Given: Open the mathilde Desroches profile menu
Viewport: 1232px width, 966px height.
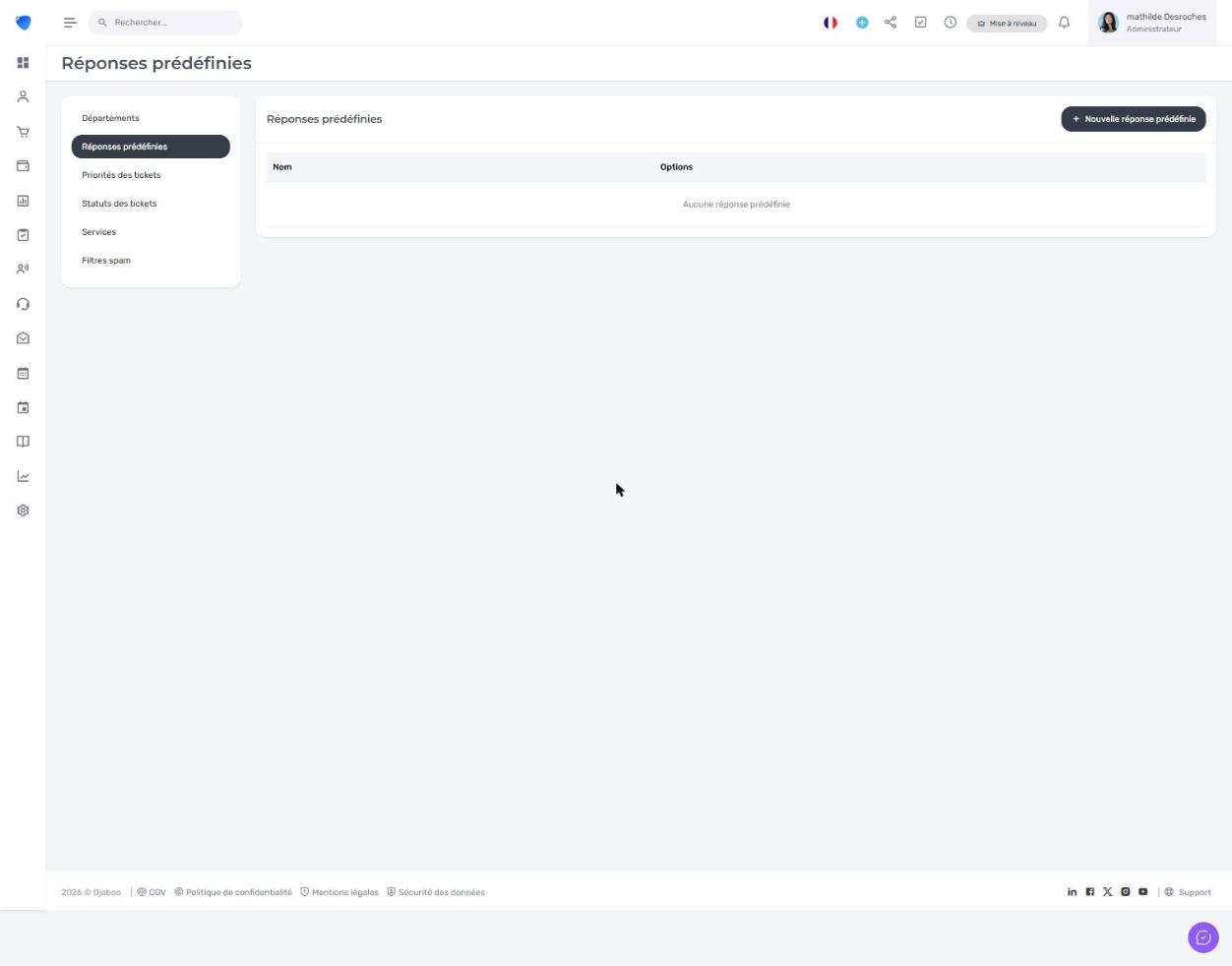Looking at the screenshot, I should (1152, 23).
